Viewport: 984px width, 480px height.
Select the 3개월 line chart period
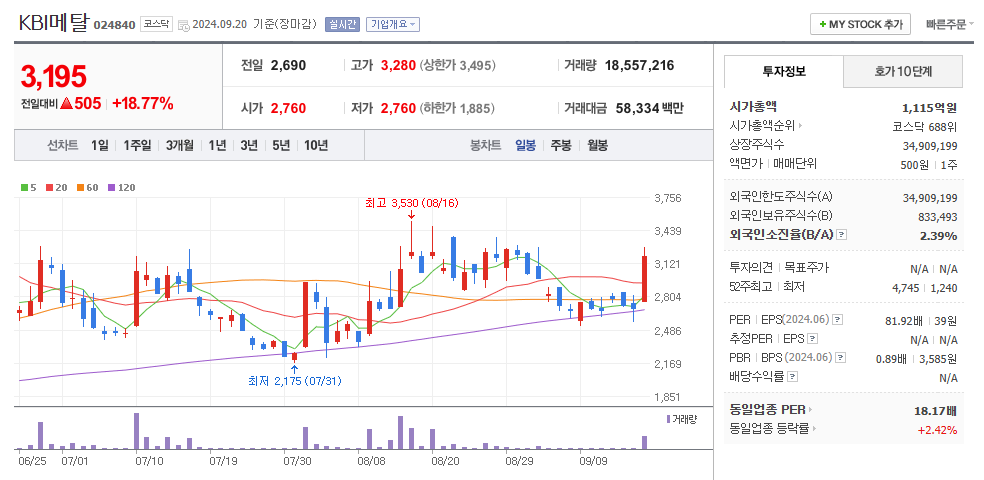coord(179,146)
